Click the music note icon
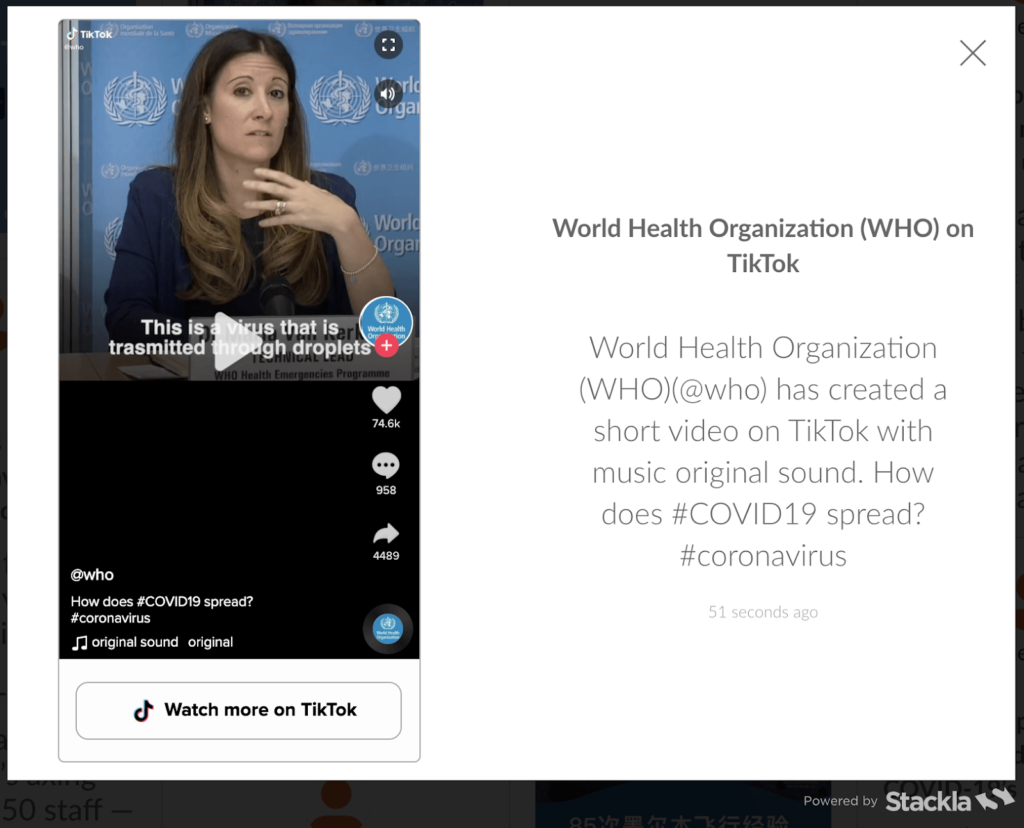 click(x=79, y=643)
